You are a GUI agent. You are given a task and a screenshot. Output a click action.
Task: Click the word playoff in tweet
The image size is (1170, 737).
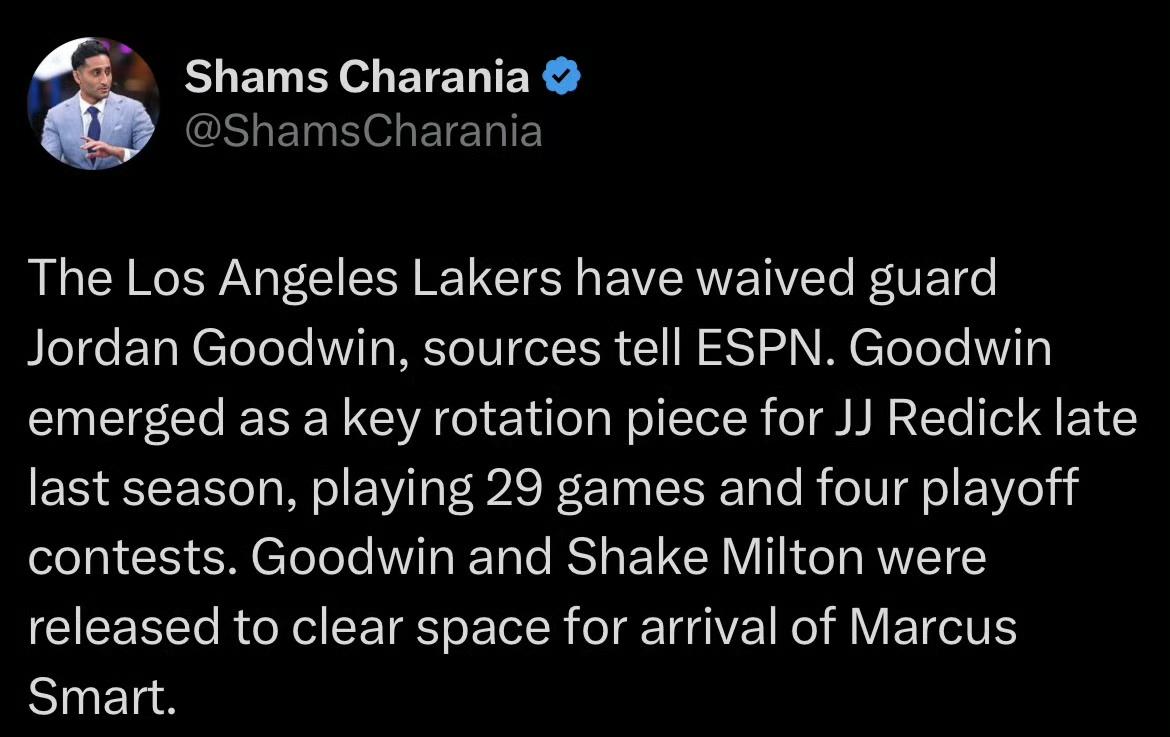pos(1000,489)
